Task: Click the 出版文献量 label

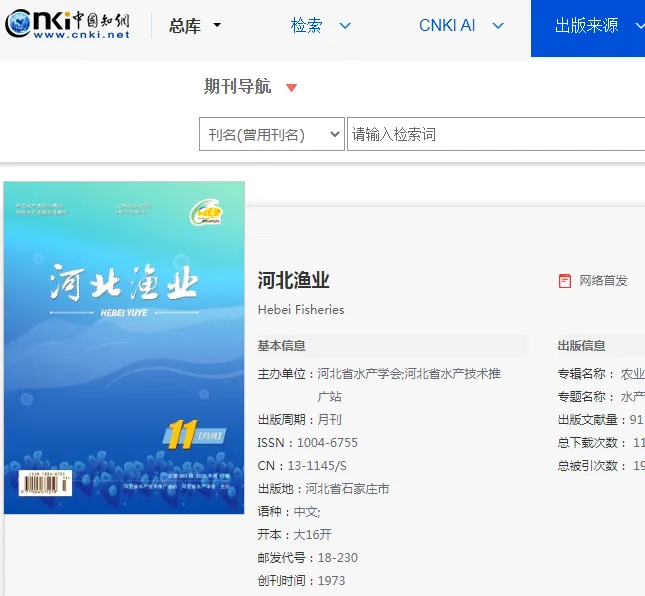Action: pos(592,420)
